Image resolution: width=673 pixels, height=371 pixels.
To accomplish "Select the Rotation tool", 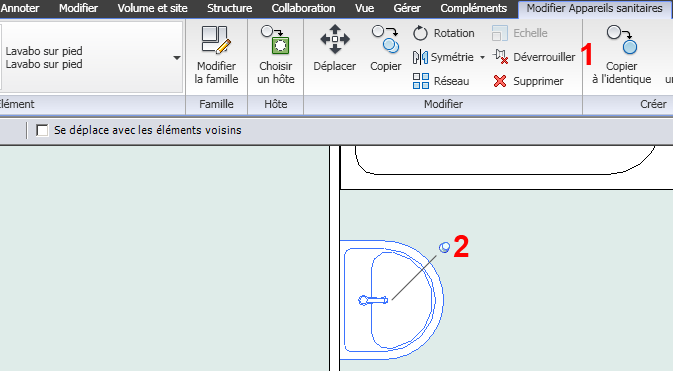I will click(x=443, y=33).
